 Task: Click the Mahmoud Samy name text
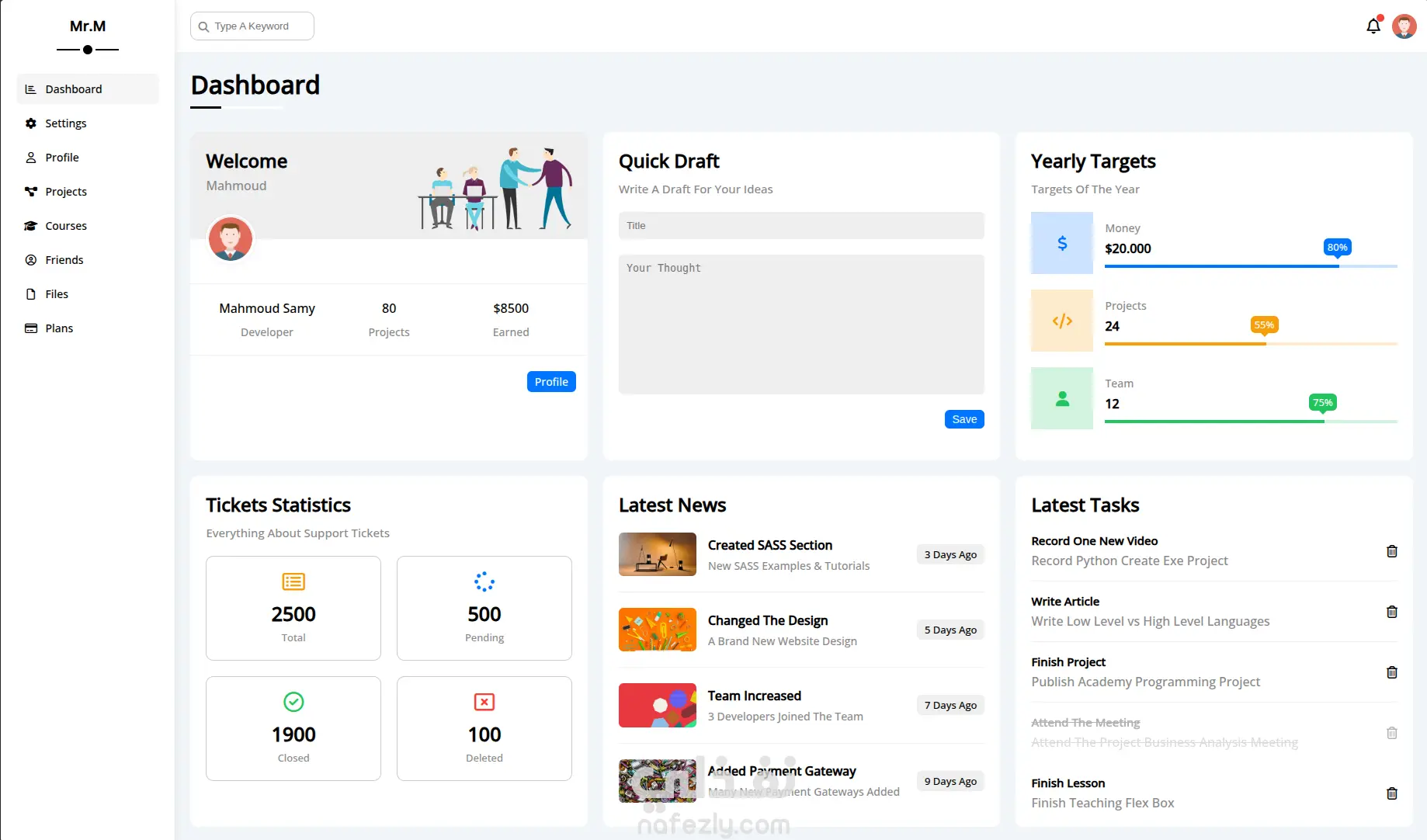click(x=267, y=308)
